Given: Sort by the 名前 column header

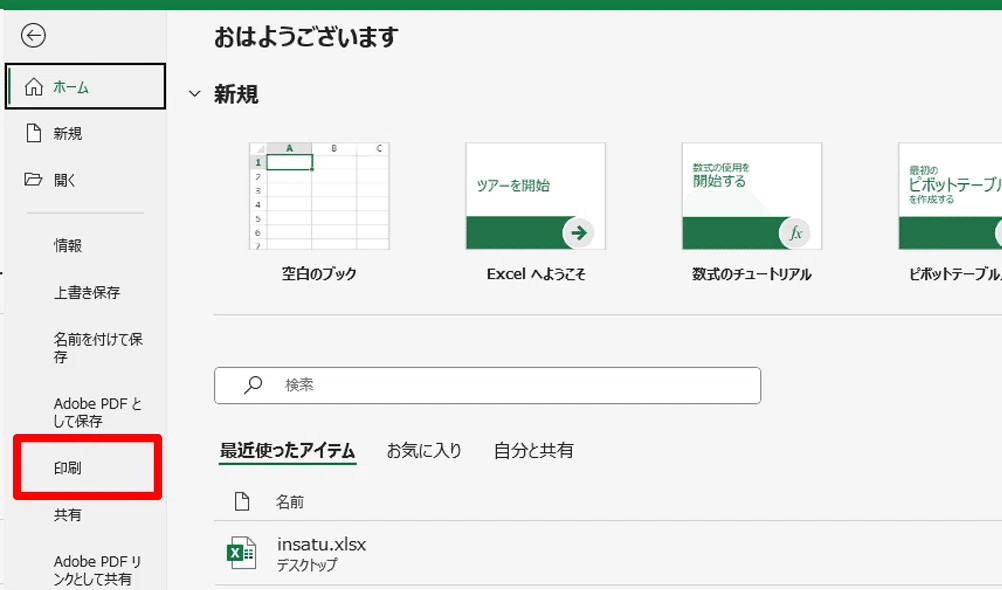Looking at the screenshot, I should [289, 502].
